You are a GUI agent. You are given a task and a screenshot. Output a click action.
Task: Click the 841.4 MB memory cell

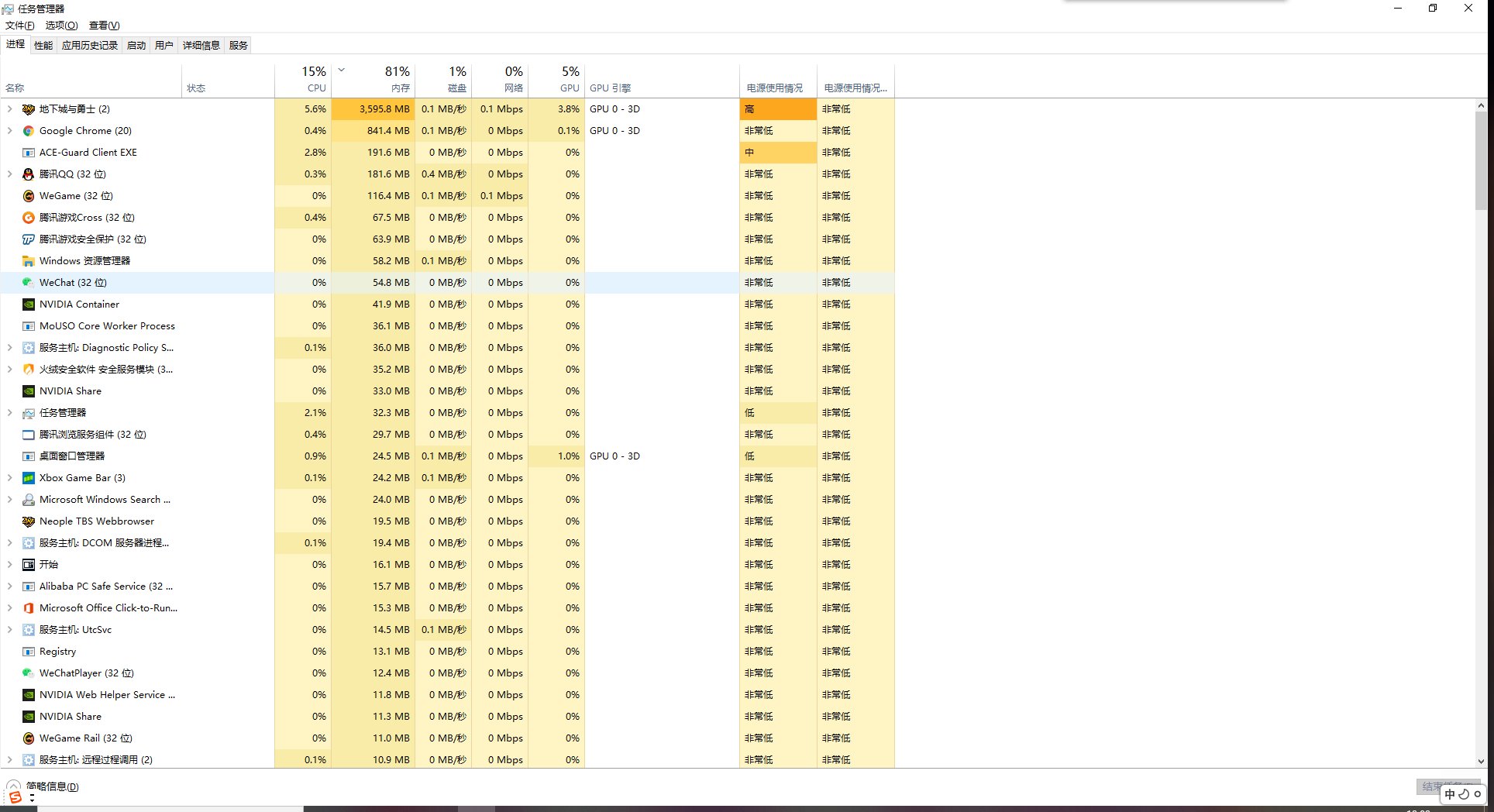373,131
